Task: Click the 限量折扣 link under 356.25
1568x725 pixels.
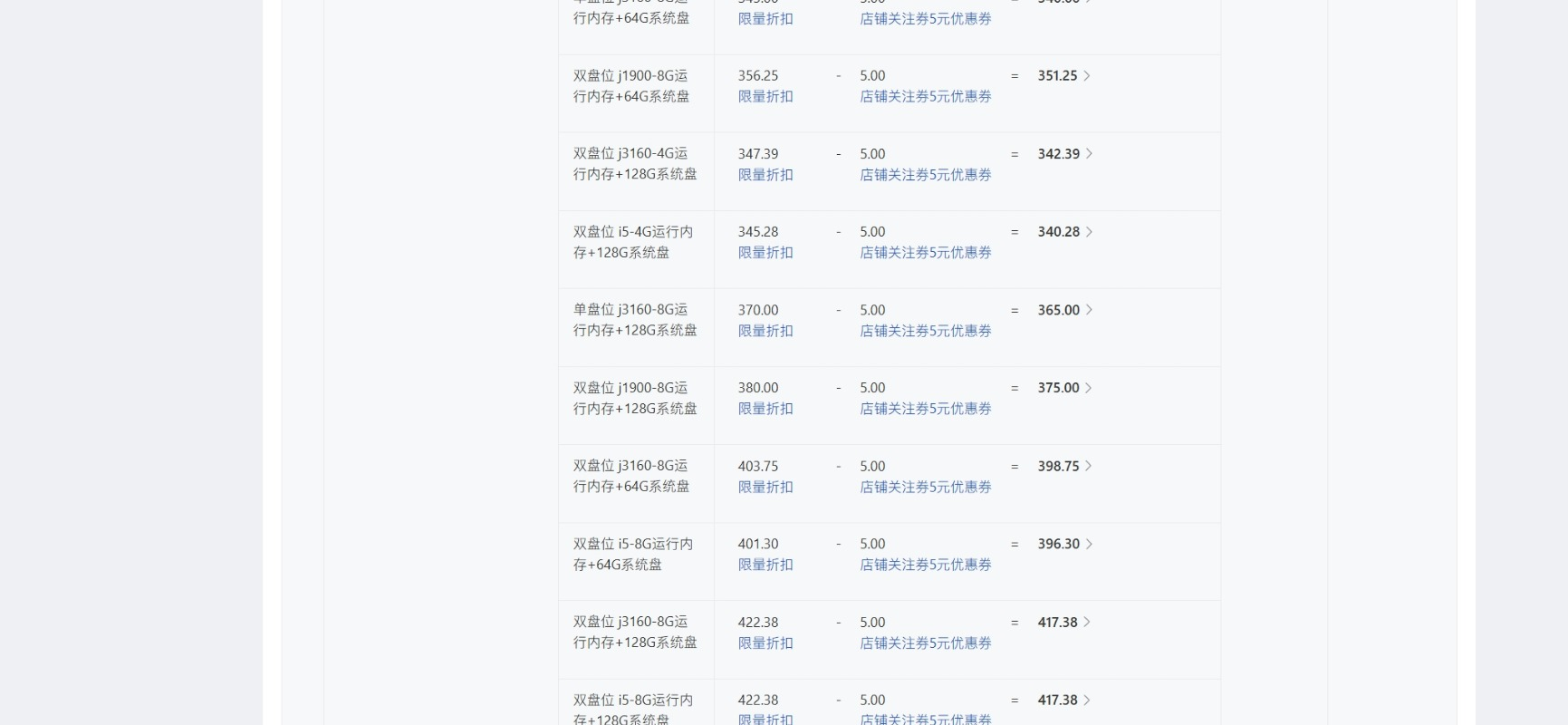Action: (765, 96)
